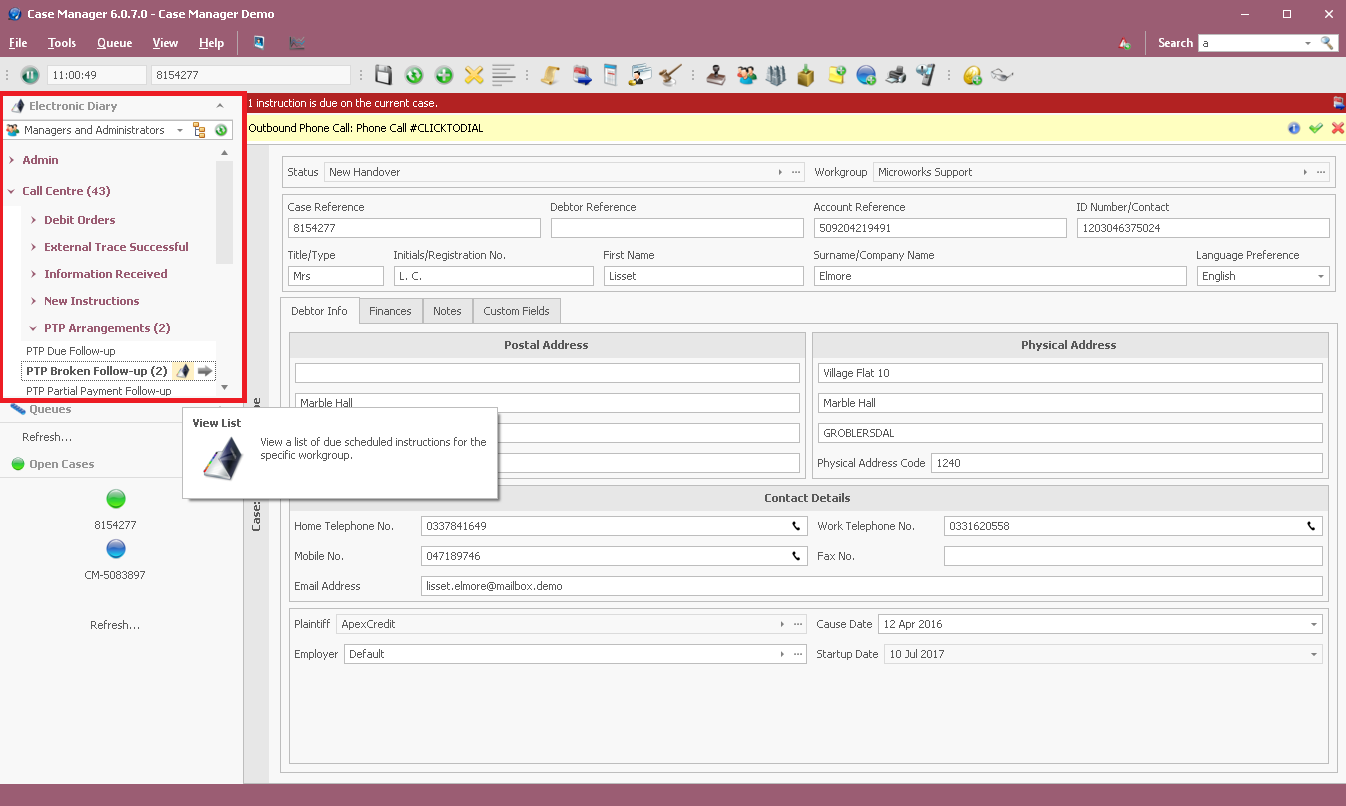Browse Status field with ellipsis button
Image resolution: width=1346 pixels, height=806 pixels.
tap(796, 172)
